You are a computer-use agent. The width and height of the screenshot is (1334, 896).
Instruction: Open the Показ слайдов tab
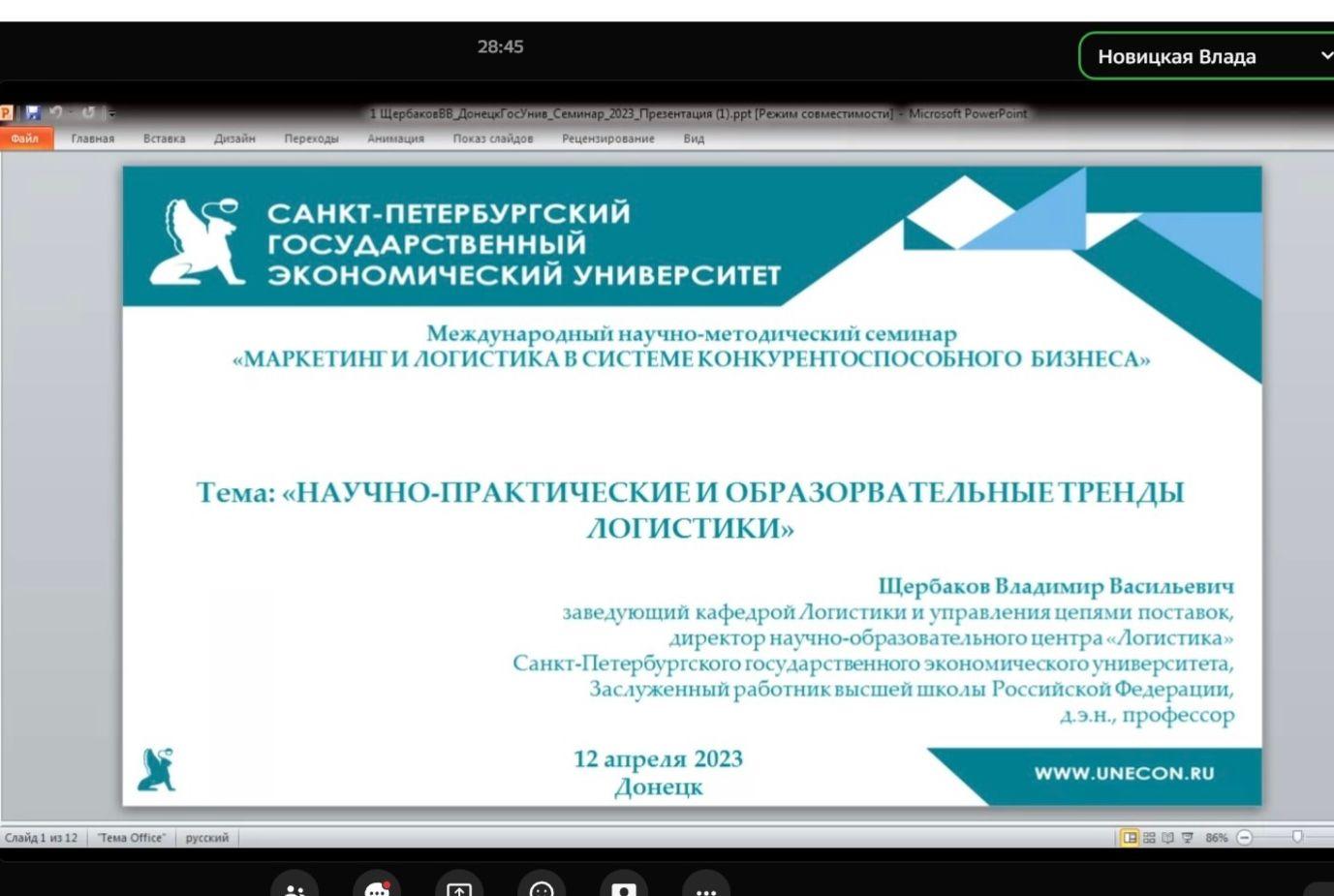click(x=493, y=139)
